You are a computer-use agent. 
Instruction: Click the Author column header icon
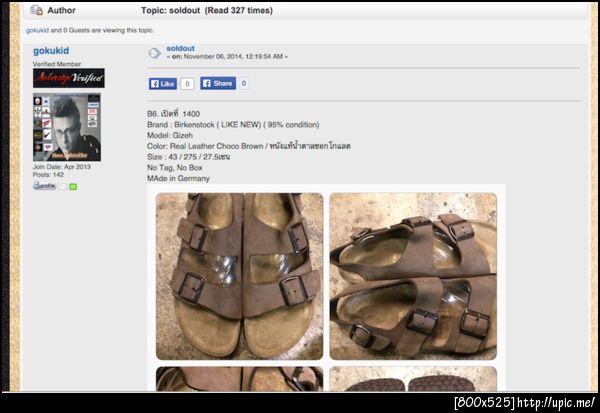coord(36,10)
